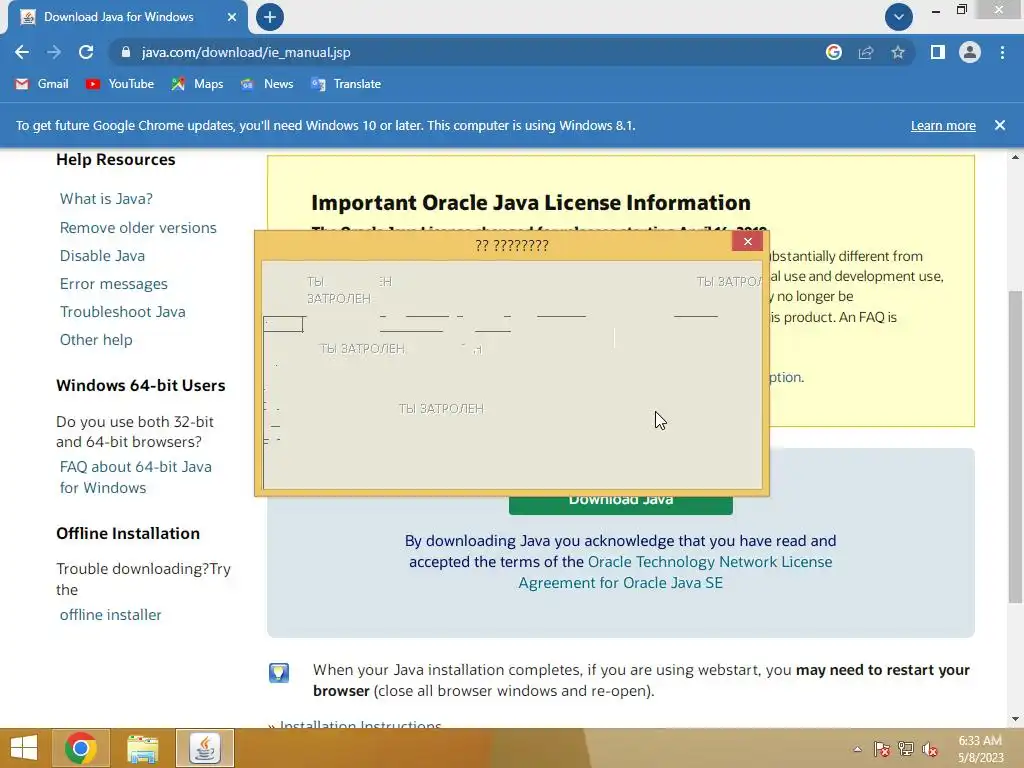Open the YouTube bookmark
The height and width of the screenshot is (768, 1024).
(x=120, y=84)
